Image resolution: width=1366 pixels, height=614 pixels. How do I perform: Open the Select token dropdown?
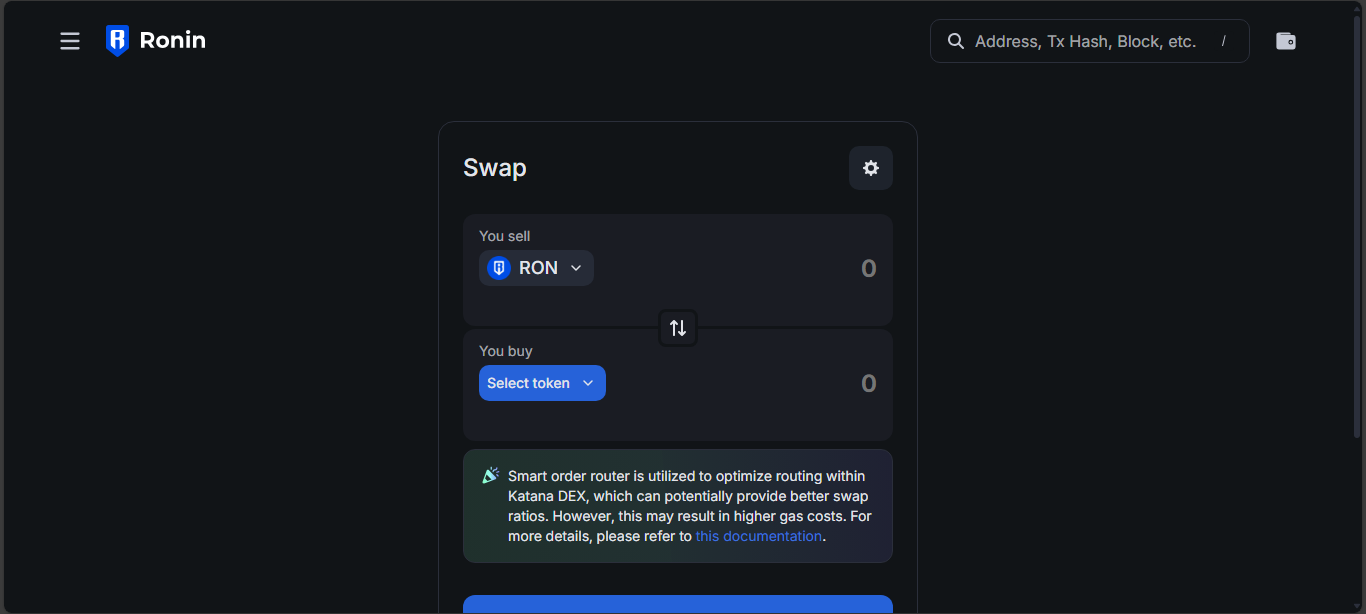542,383
